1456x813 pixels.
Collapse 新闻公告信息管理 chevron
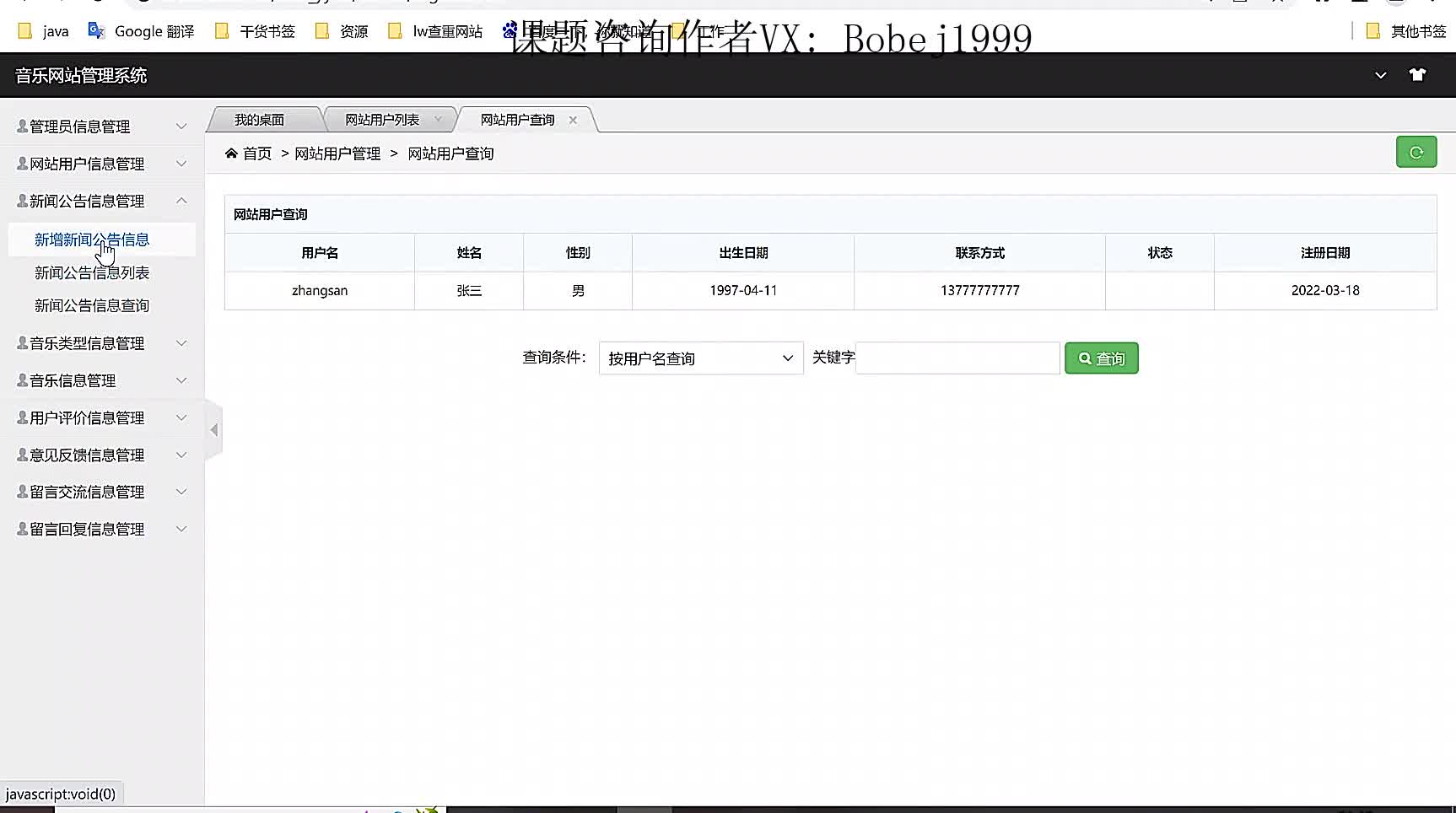pos(181,201)
